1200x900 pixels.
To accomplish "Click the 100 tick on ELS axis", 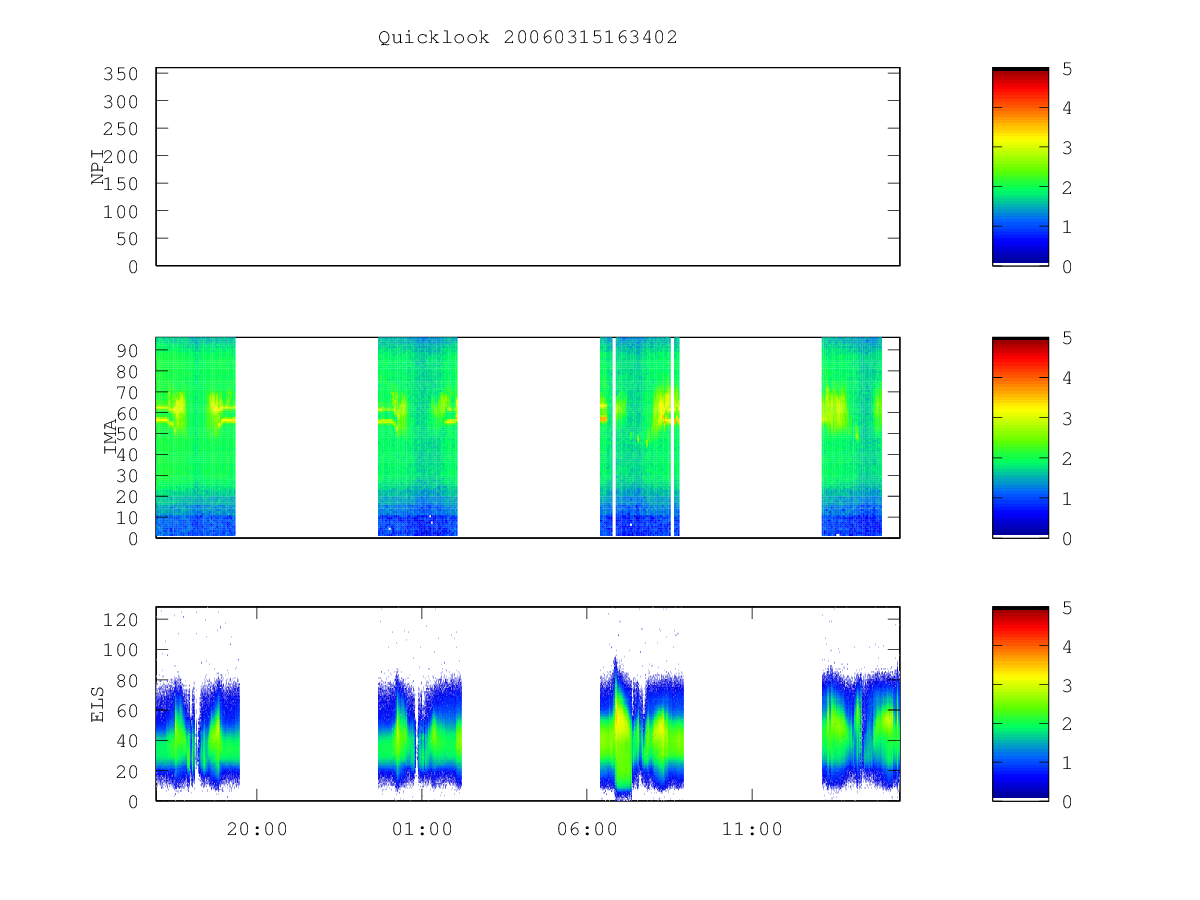I will click(x=122, y=650).
